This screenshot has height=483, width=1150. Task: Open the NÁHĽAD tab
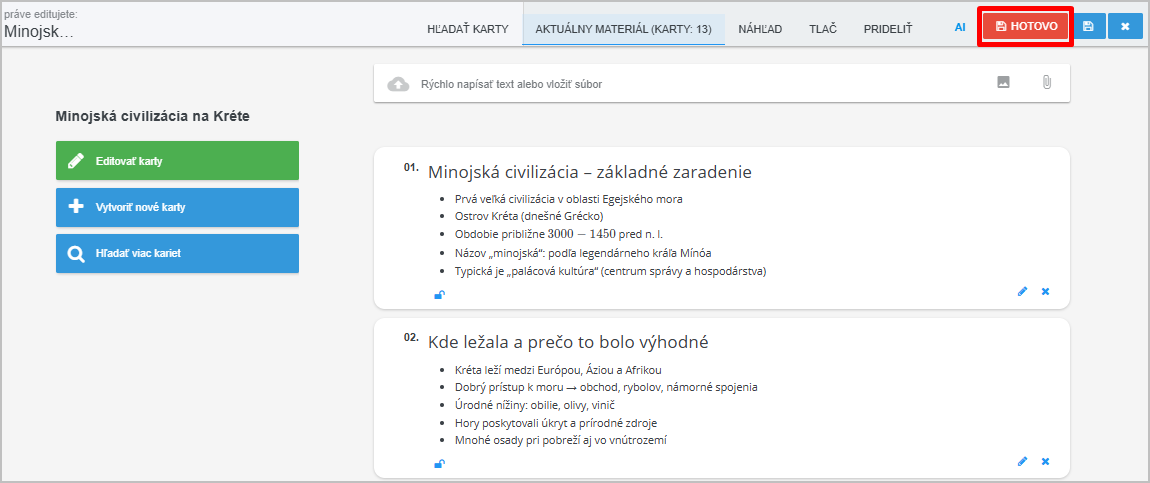(x=760, y=29)
